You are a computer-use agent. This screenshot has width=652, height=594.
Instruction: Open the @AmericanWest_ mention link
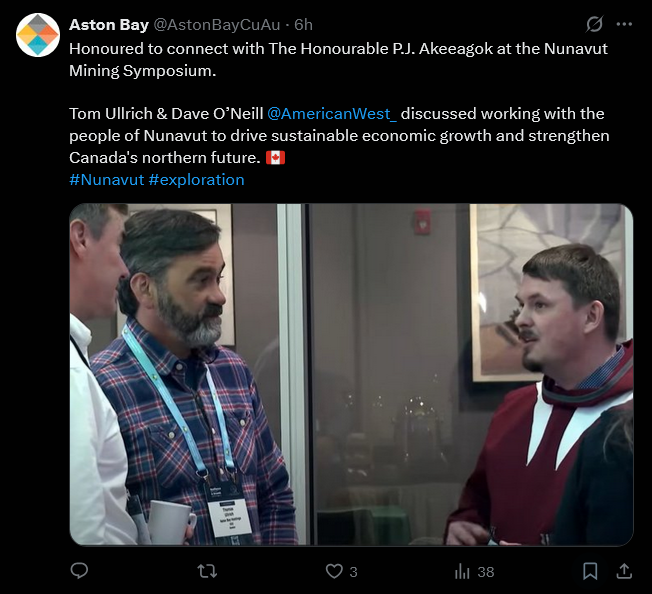coord(332,113)
